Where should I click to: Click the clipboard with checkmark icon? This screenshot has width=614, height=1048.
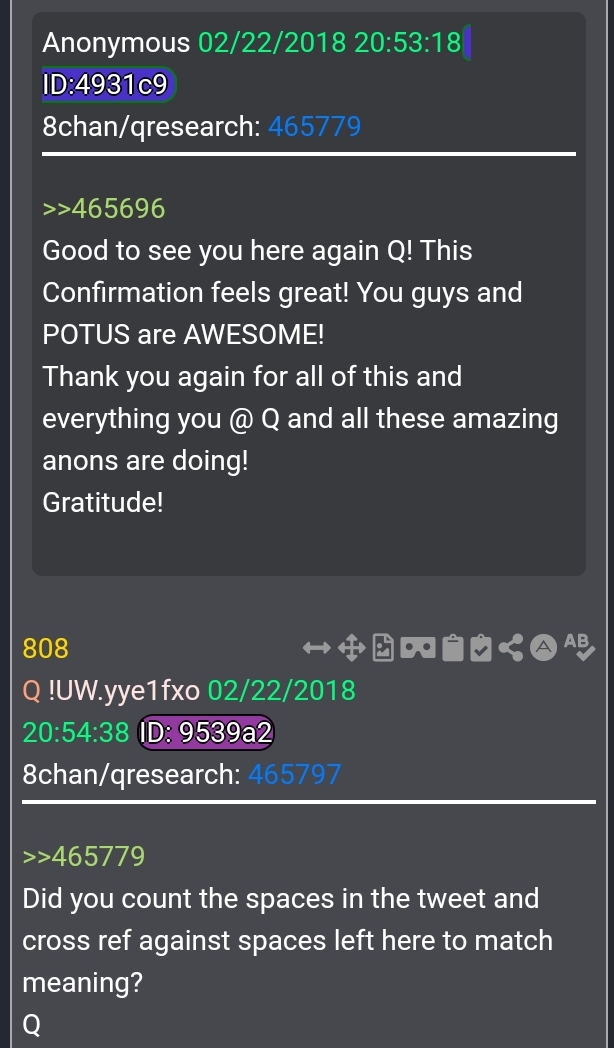[481, 648]
